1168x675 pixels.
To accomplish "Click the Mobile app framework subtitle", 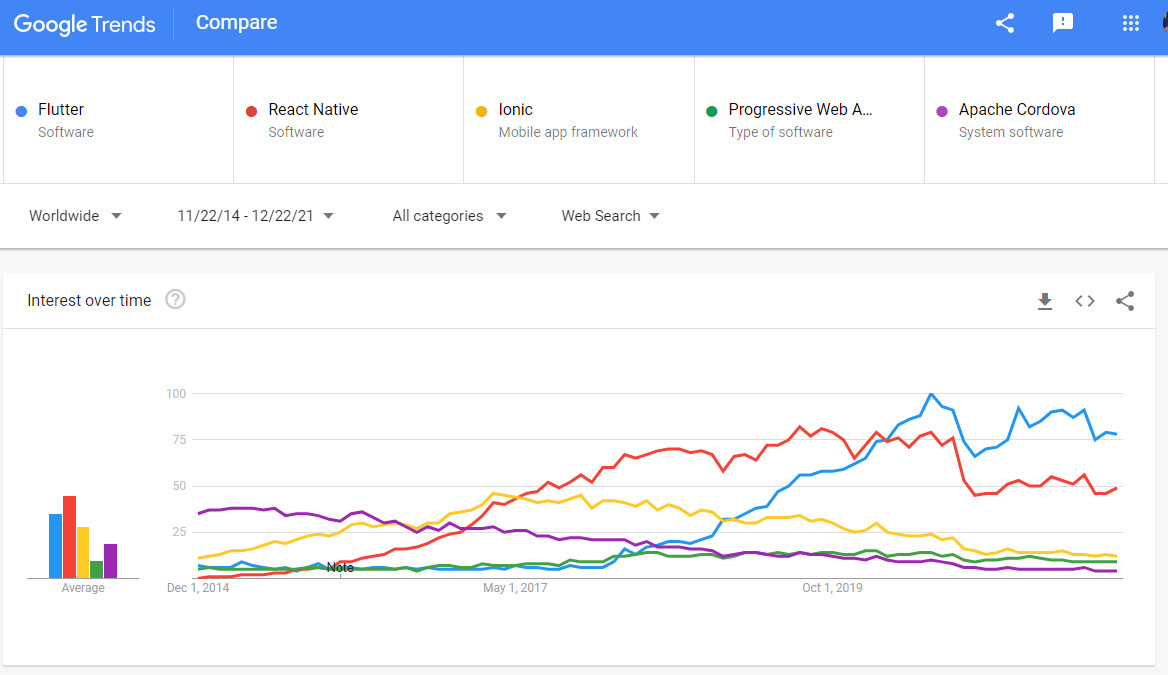I will tap(568, 132).
